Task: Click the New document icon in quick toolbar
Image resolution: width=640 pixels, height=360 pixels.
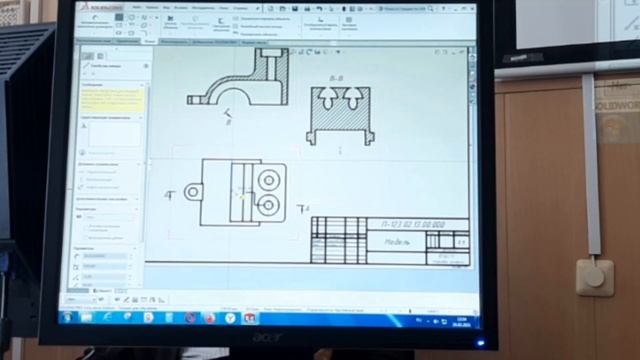Action: coord(271,8)
